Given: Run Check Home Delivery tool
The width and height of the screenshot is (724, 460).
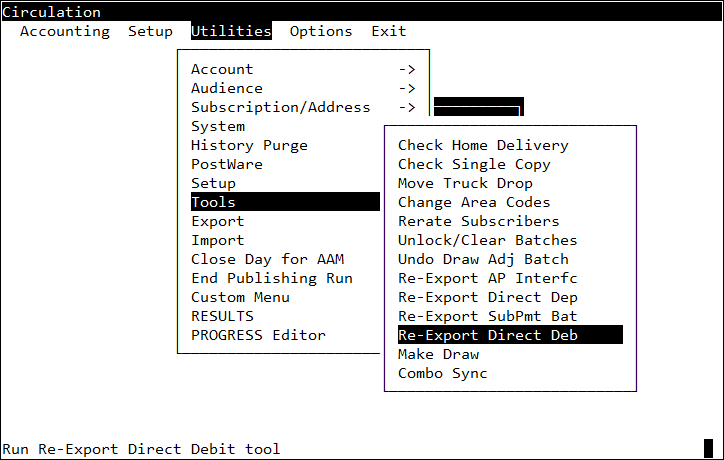Looking at the screenshot, I should [x=483, y=145].
